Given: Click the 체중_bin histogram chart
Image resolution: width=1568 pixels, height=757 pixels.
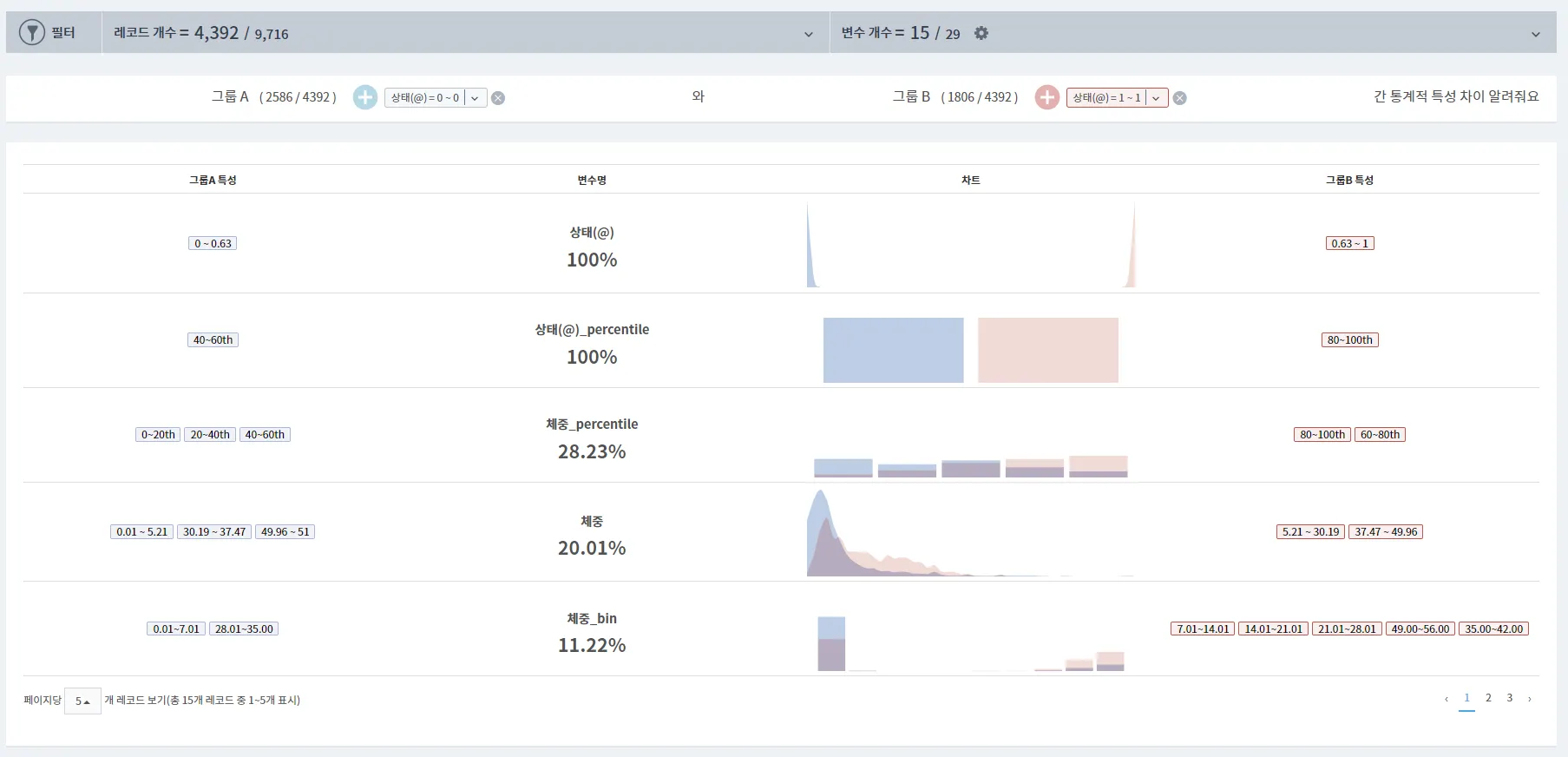Looking at the screenshot, I should click(970, 643).
